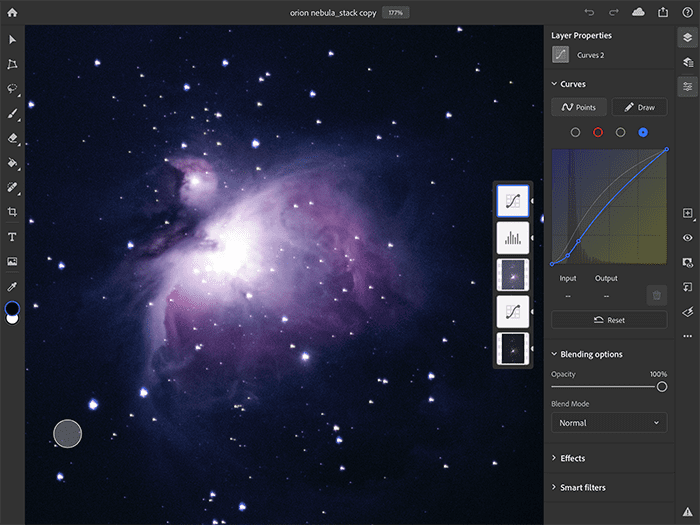Select the histogram layer thumbnail
Viewport: 700px width, 525px height.
pos(512,237)
